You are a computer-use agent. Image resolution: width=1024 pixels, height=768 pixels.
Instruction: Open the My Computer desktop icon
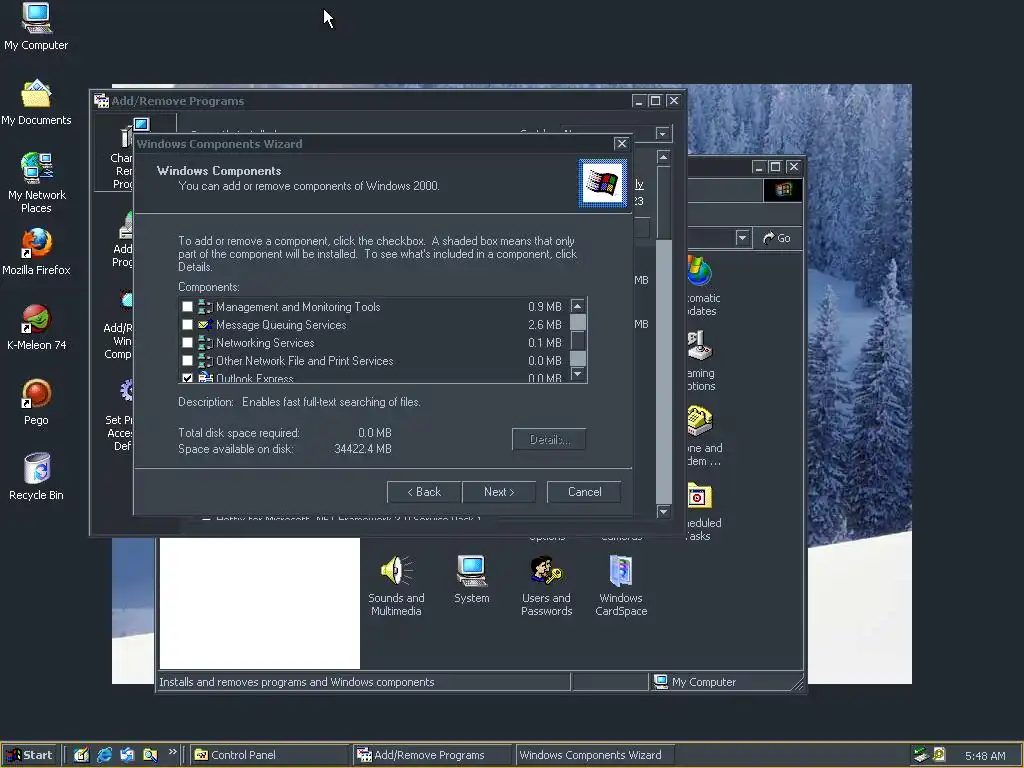coord(36,26)
